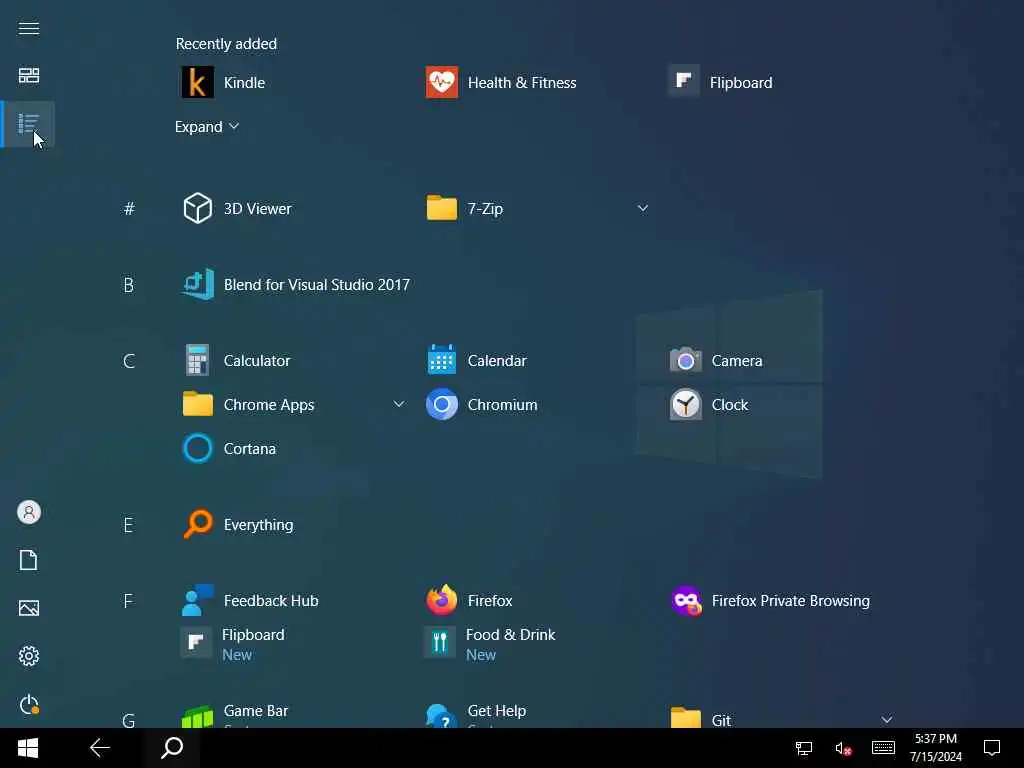Open the Everything search app
The height and width of the screenshot is (768, 1024).
point(238,524)
